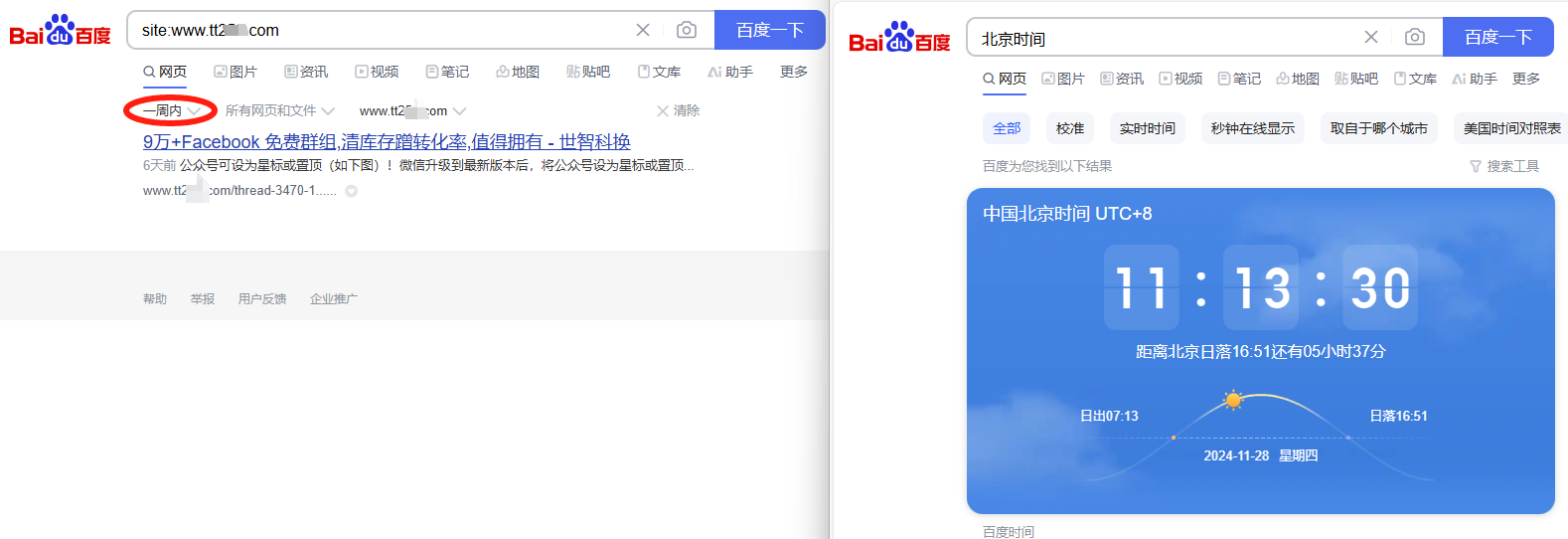Open AI 助手 tab in left window

coord(730,72)
